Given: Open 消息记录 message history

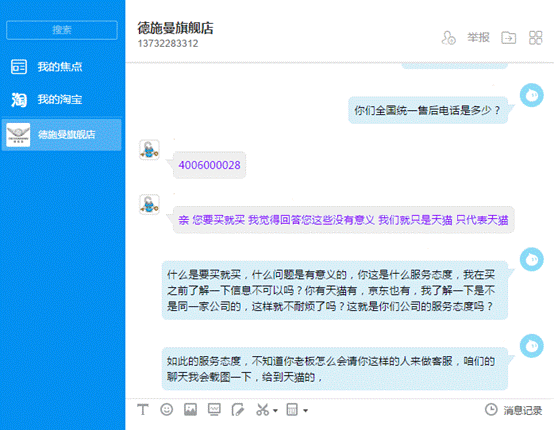Looking at the screenshot, I should 513,410.
